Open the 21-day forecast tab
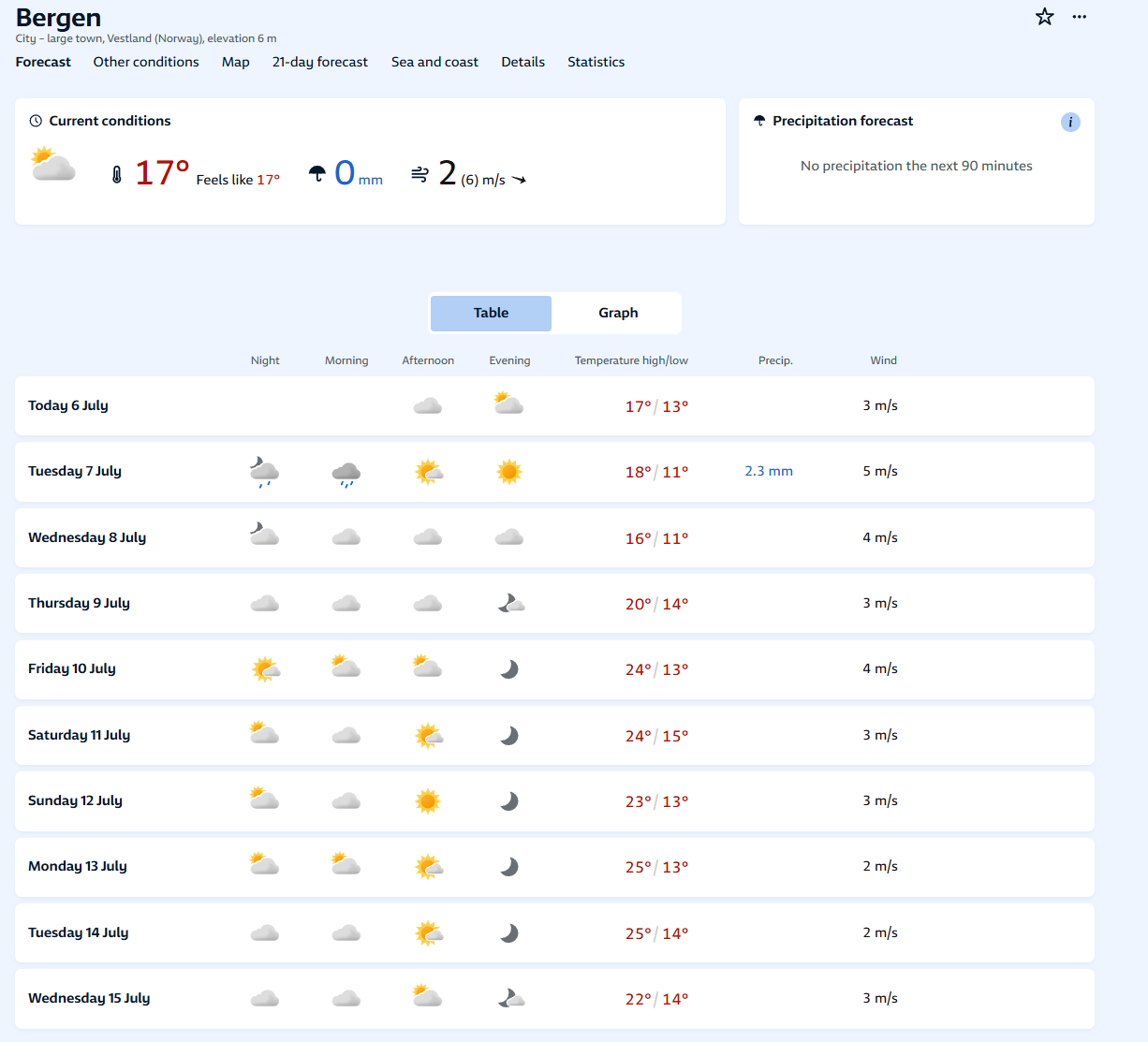The height and width of the screenshot is (1042, 1148). pos(320,62)
